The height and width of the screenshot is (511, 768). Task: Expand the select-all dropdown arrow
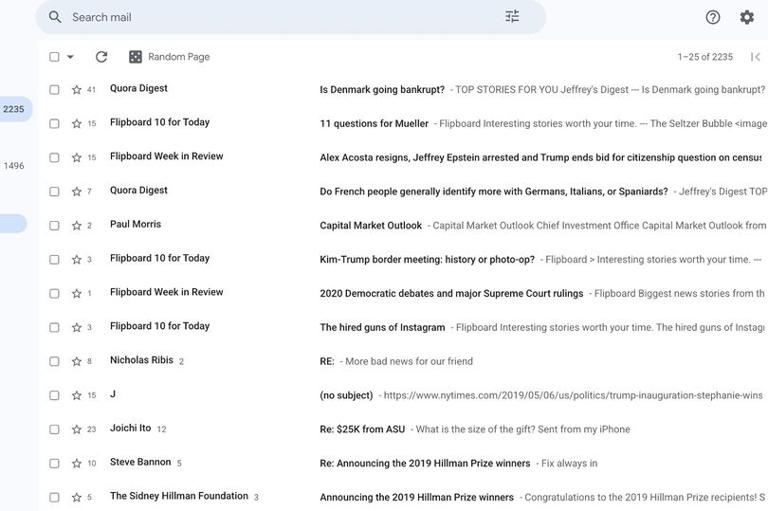70,57
